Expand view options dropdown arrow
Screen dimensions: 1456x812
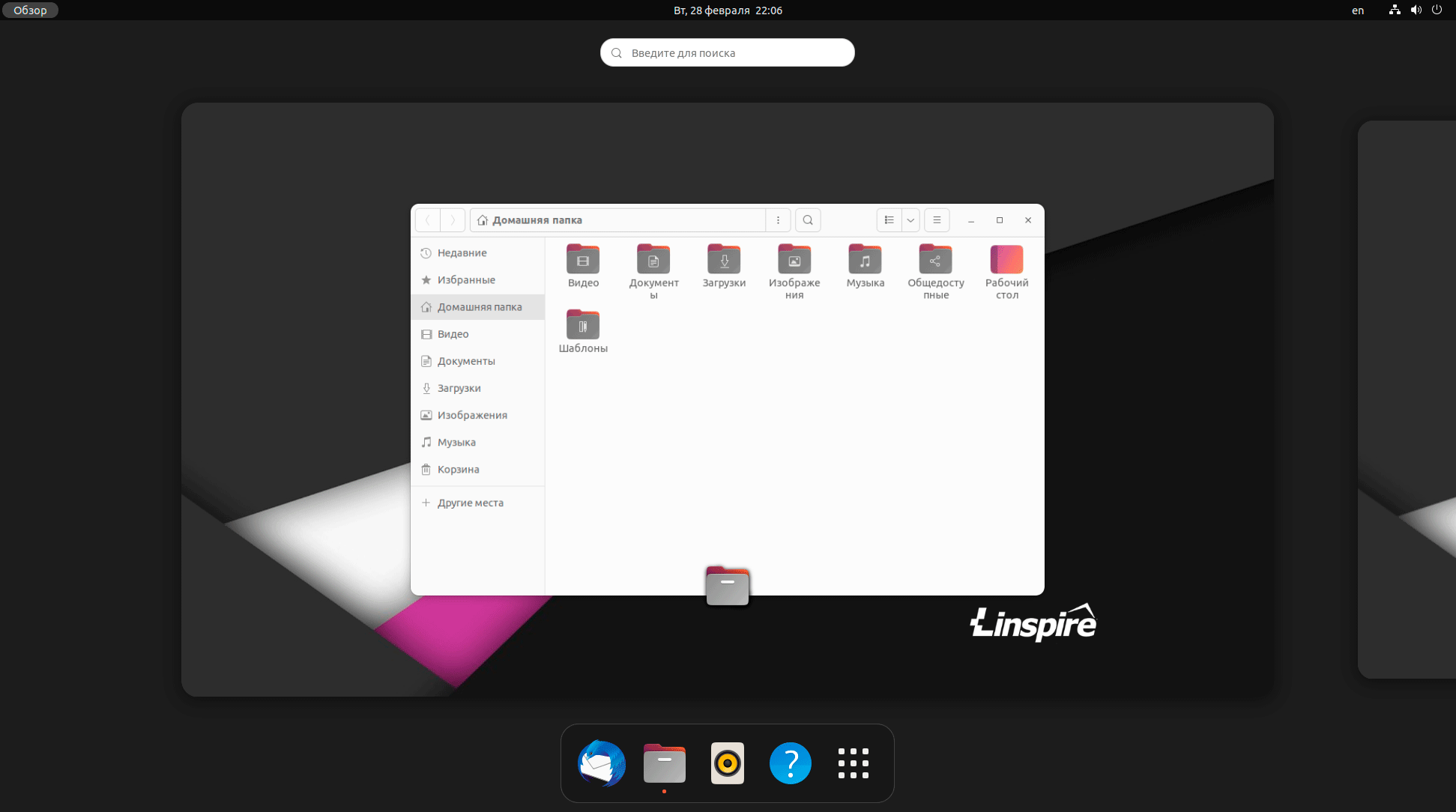tap(910, 220)
